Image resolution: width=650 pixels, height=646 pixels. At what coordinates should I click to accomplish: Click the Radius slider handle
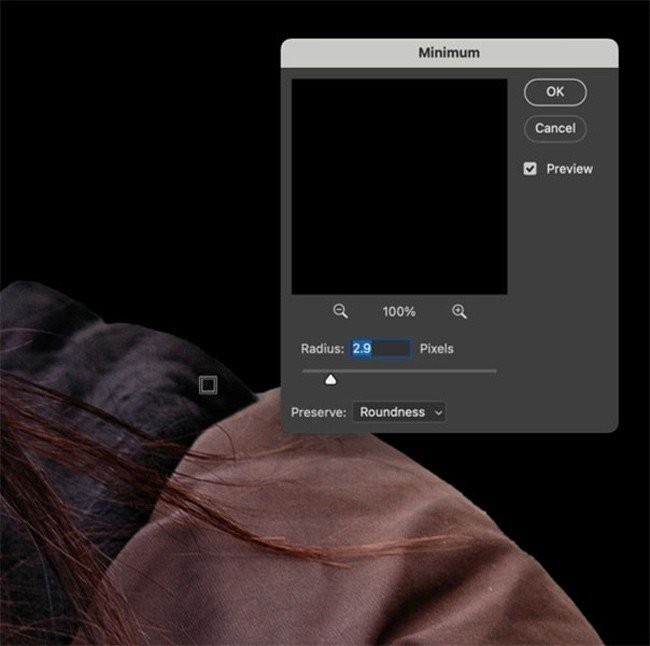tap(331, 379)
